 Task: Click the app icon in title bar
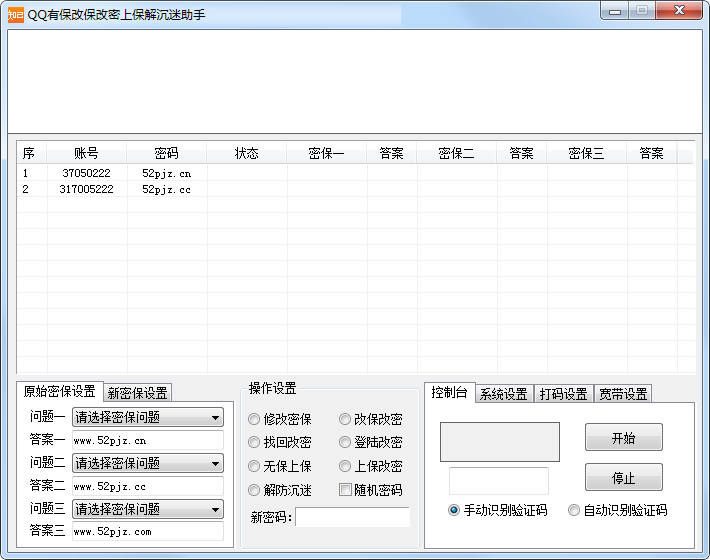tap(15, 14)
